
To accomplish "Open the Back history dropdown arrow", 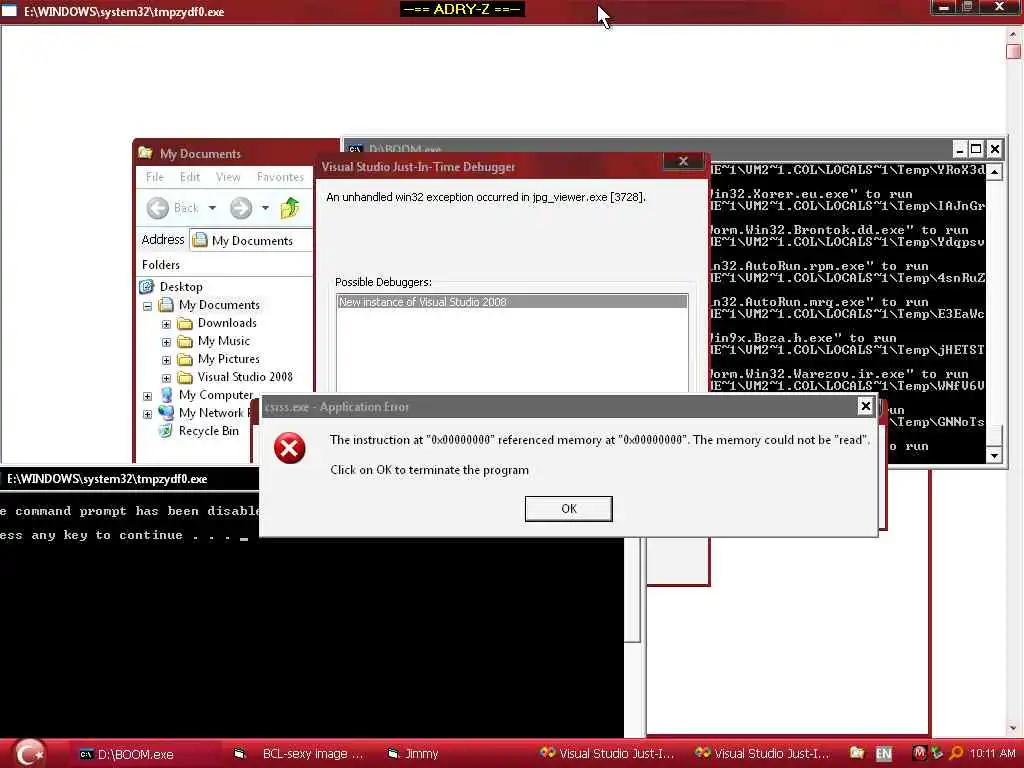I will (212, 208).
